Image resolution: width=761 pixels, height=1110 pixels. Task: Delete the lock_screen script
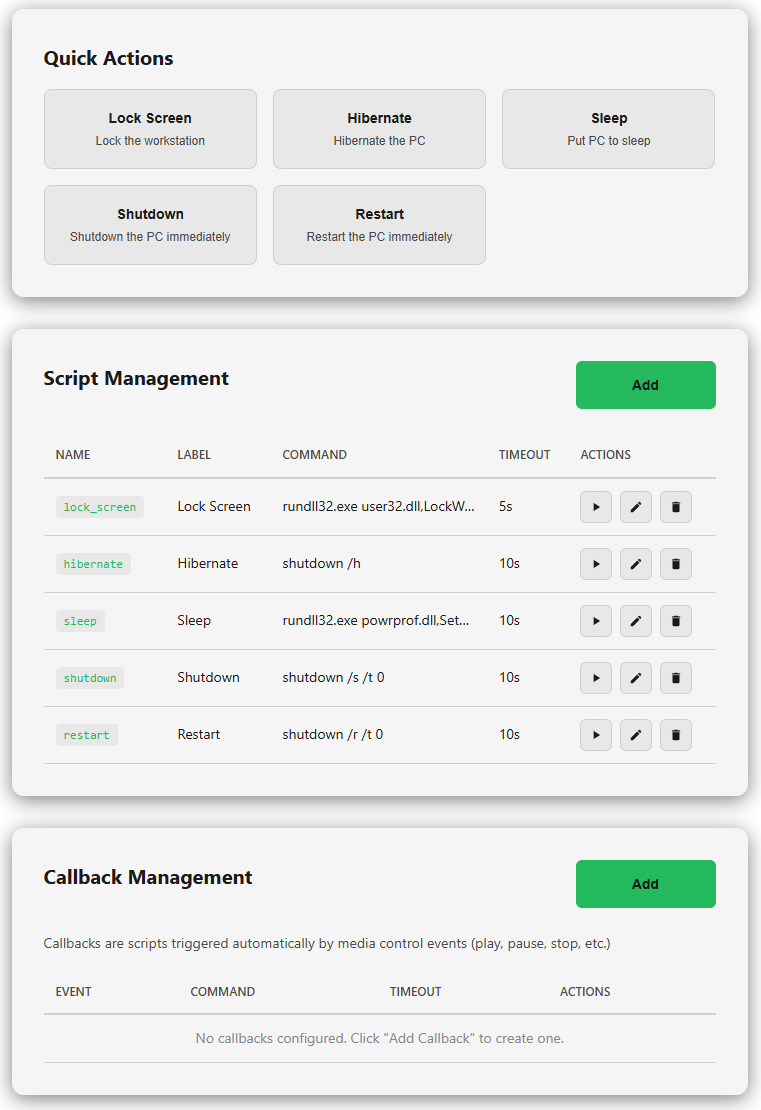675,507
